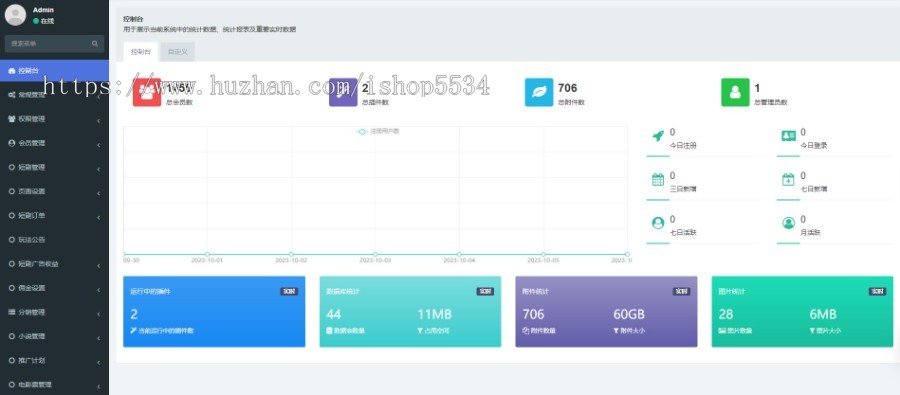Click the blue leaf icon beside 706
The height and width of the screenshot is (395, 900).
[539, 92]
